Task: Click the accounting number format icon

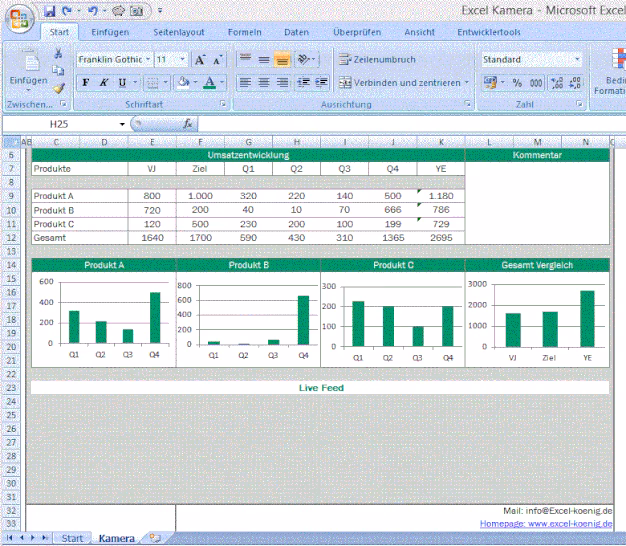Action: [490, 83]
